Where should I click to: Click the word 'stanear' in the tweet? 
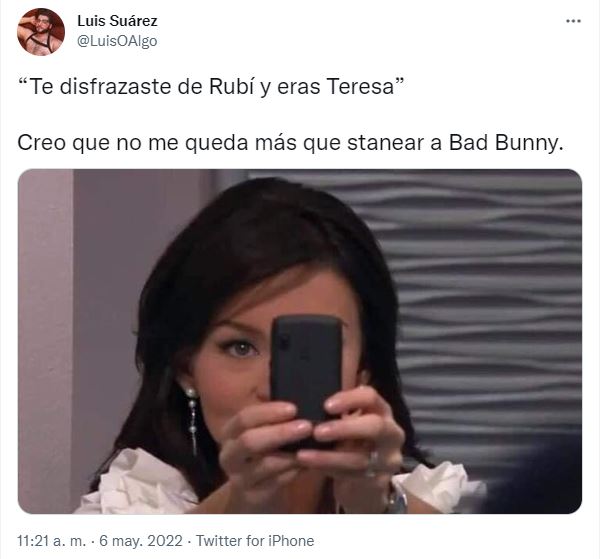tap(386, 143)
